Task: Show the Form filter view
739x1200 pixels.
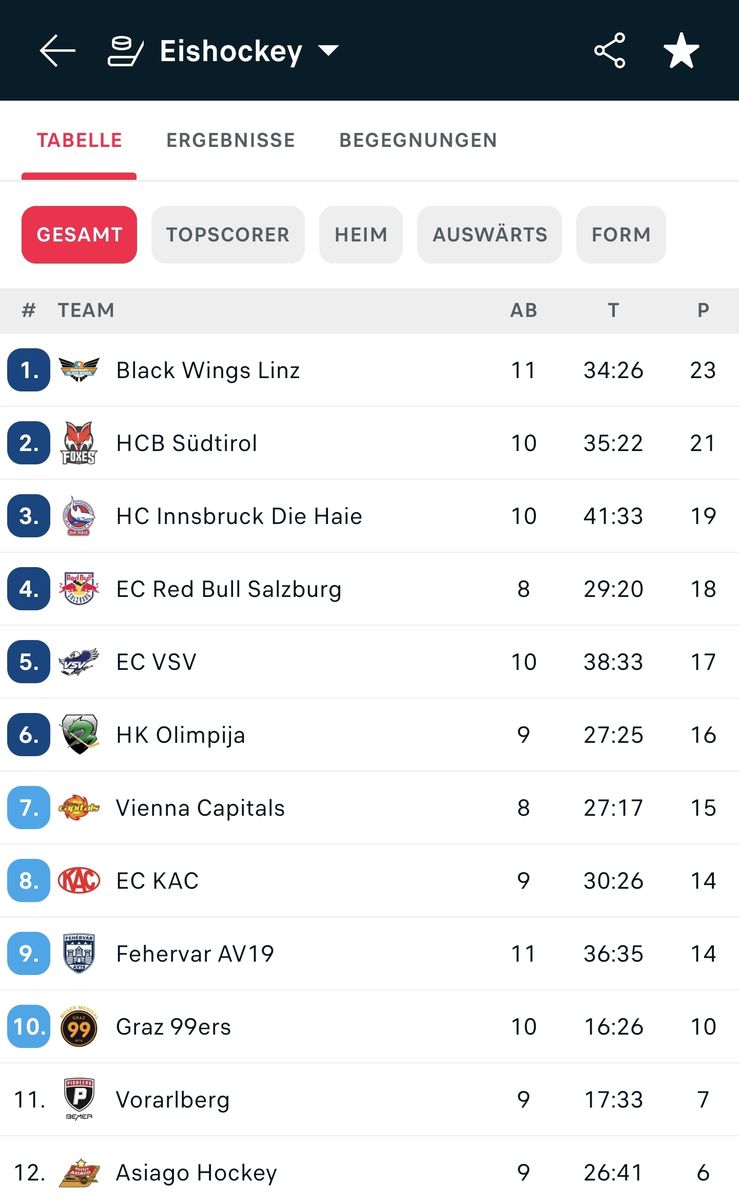Action: (x=621, y=235)
